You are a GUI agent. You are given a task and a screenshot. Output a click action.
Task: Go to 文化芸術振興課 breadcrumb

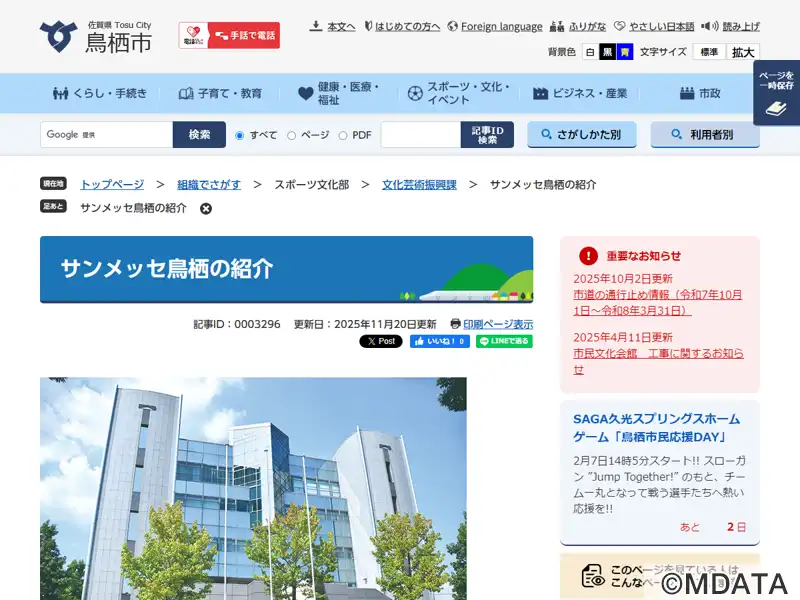(x=419, y=185)
